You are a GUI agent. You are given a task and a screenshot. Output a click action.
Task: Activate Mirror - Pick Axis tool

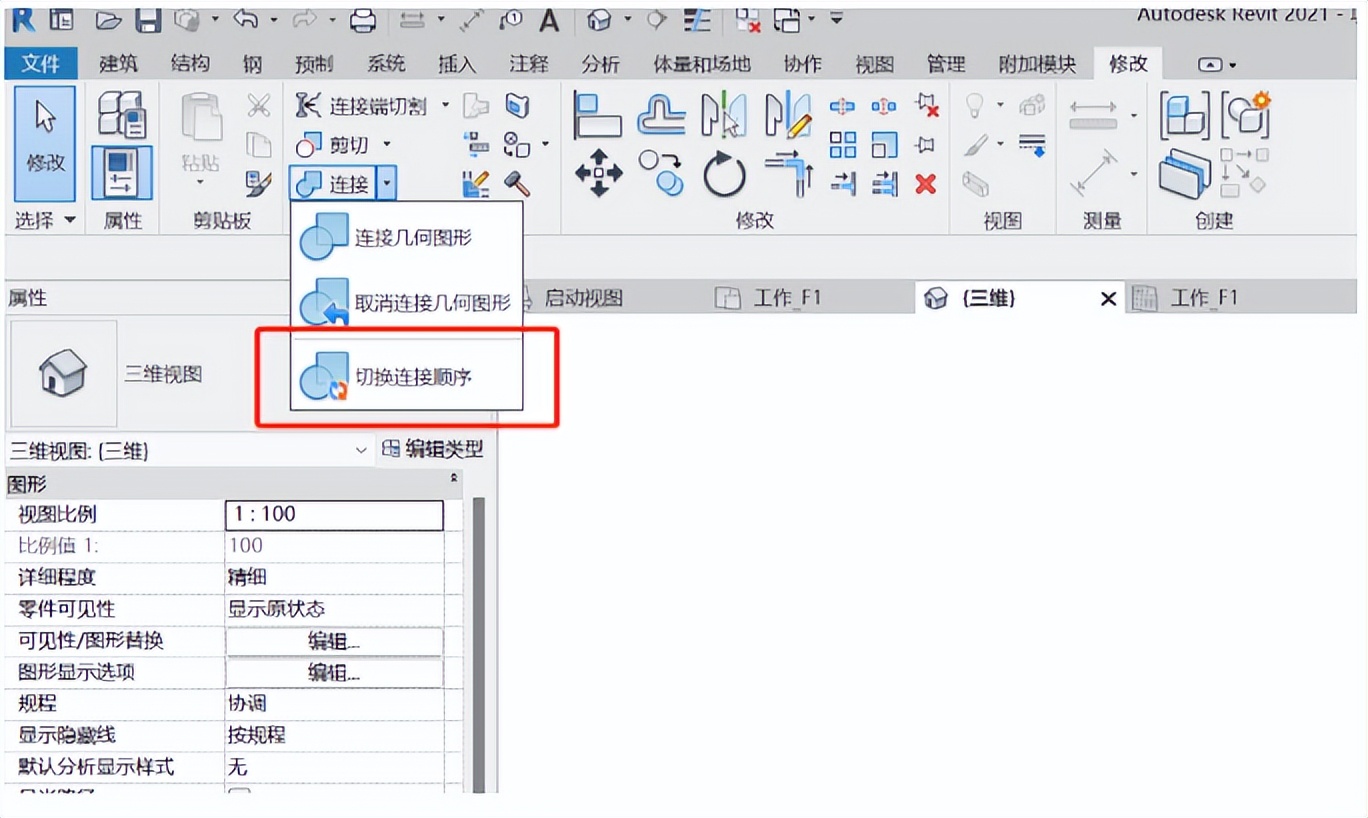724,115
